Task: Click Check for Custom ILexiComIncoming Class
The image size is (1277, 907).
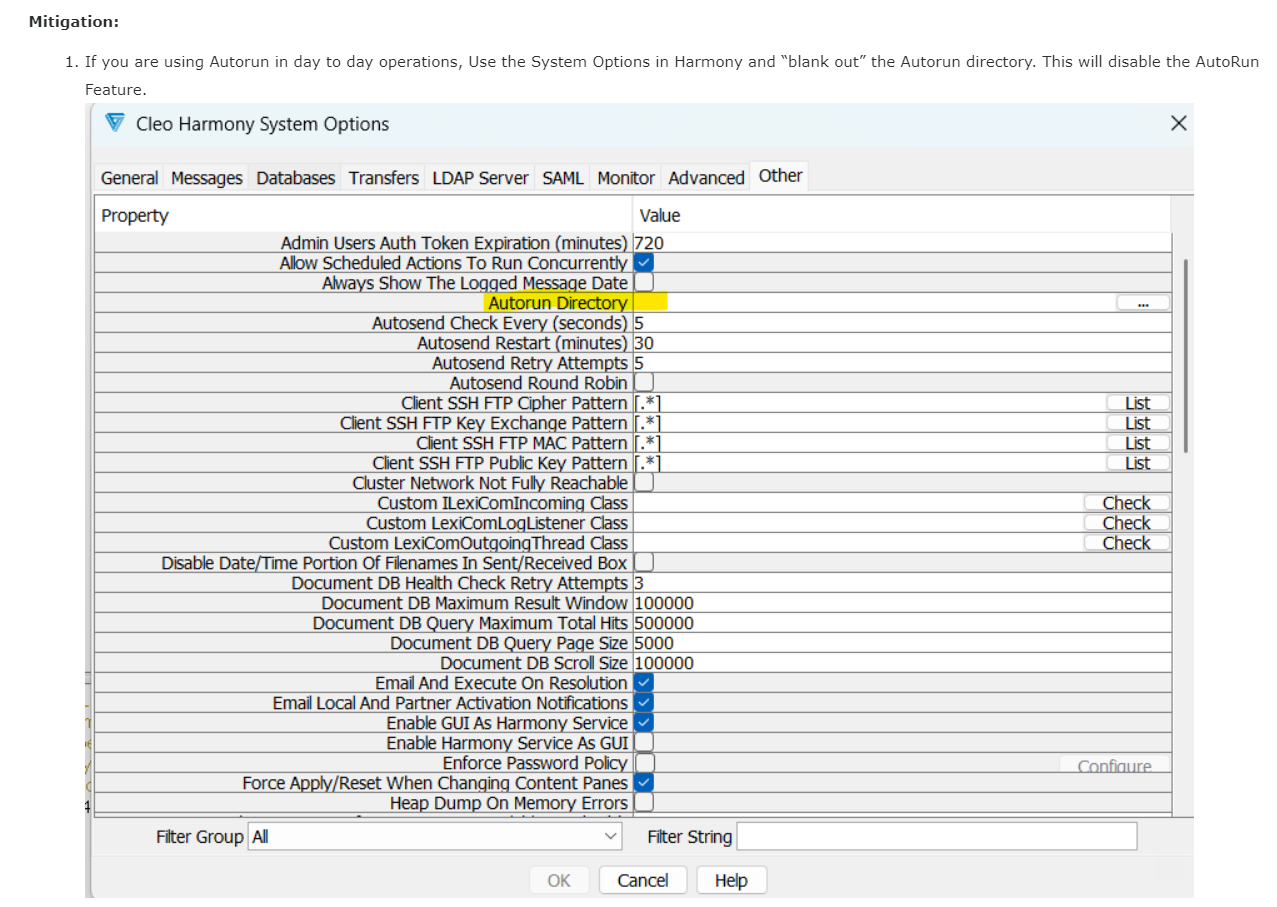Action: (1127, 502)
